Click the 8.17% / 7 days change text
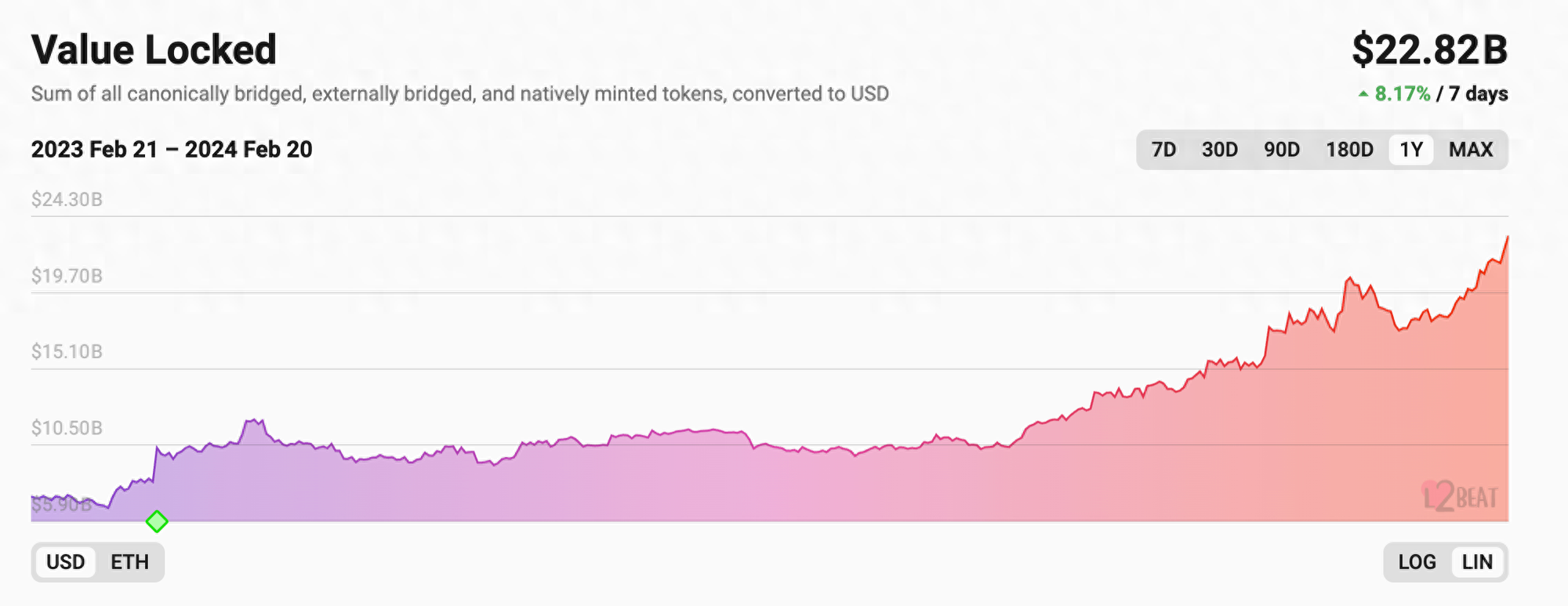 [1441, 94]
